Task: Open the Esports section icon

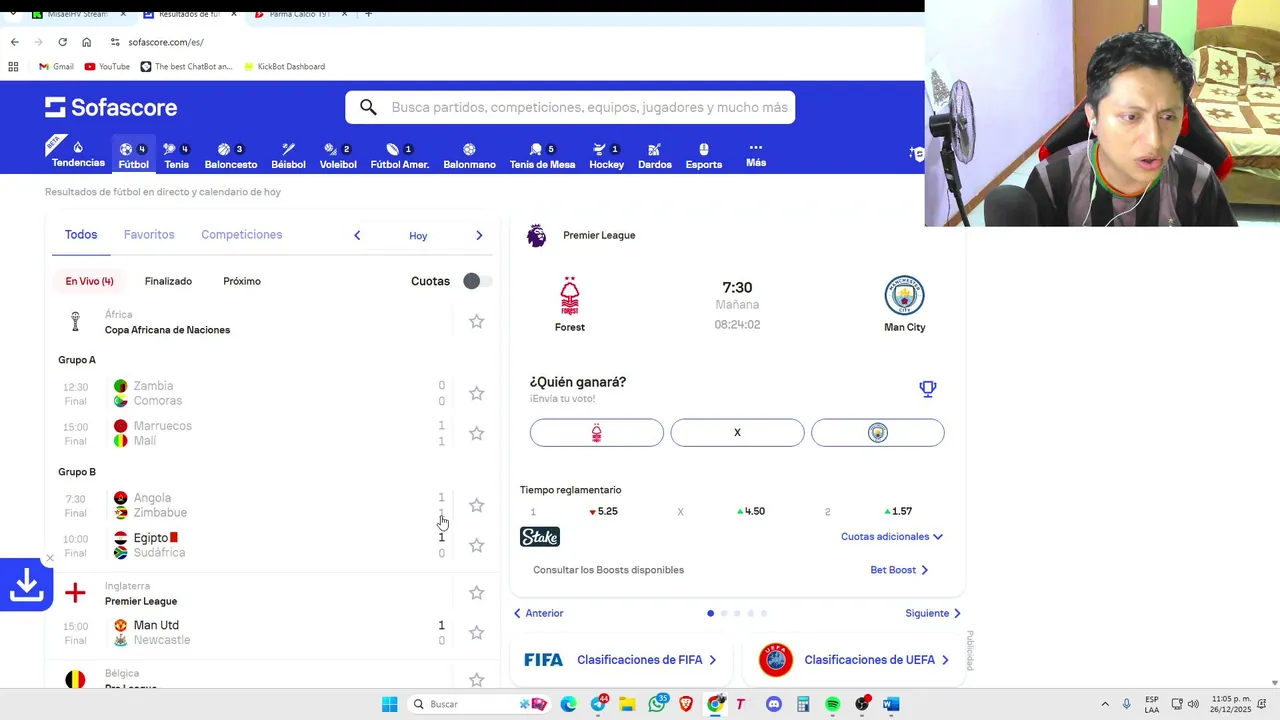Action: click(704, 155)
